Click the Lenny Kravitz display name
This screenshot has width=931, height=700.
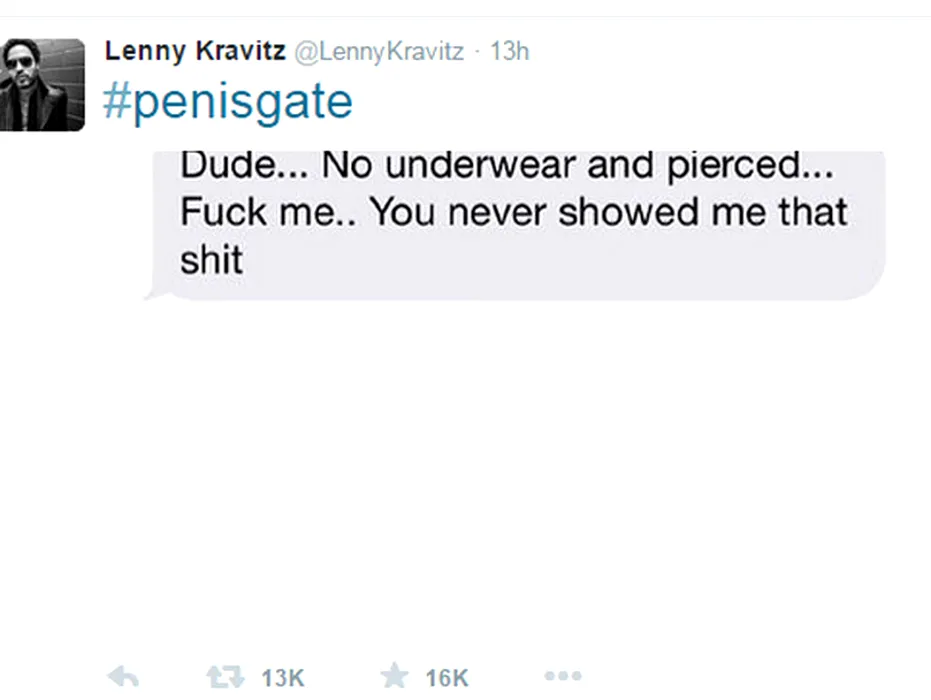(x=195, y=50)
